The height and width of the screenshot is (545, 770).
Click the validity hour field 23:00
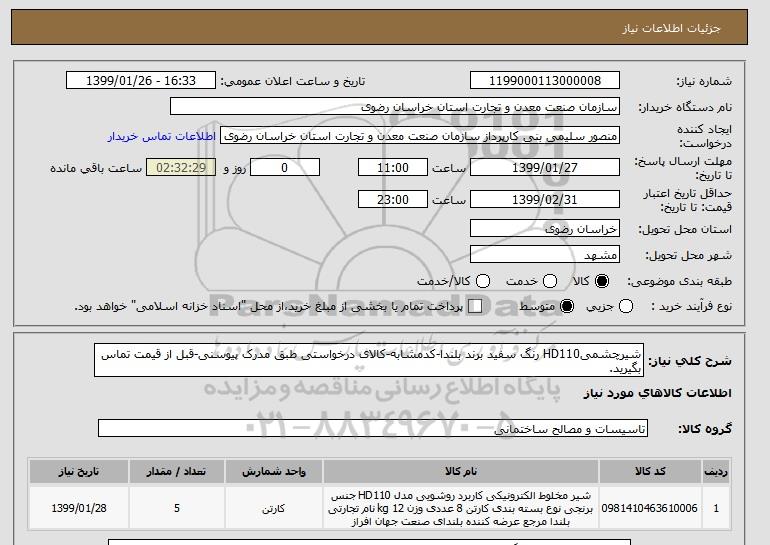coord(393,199)
